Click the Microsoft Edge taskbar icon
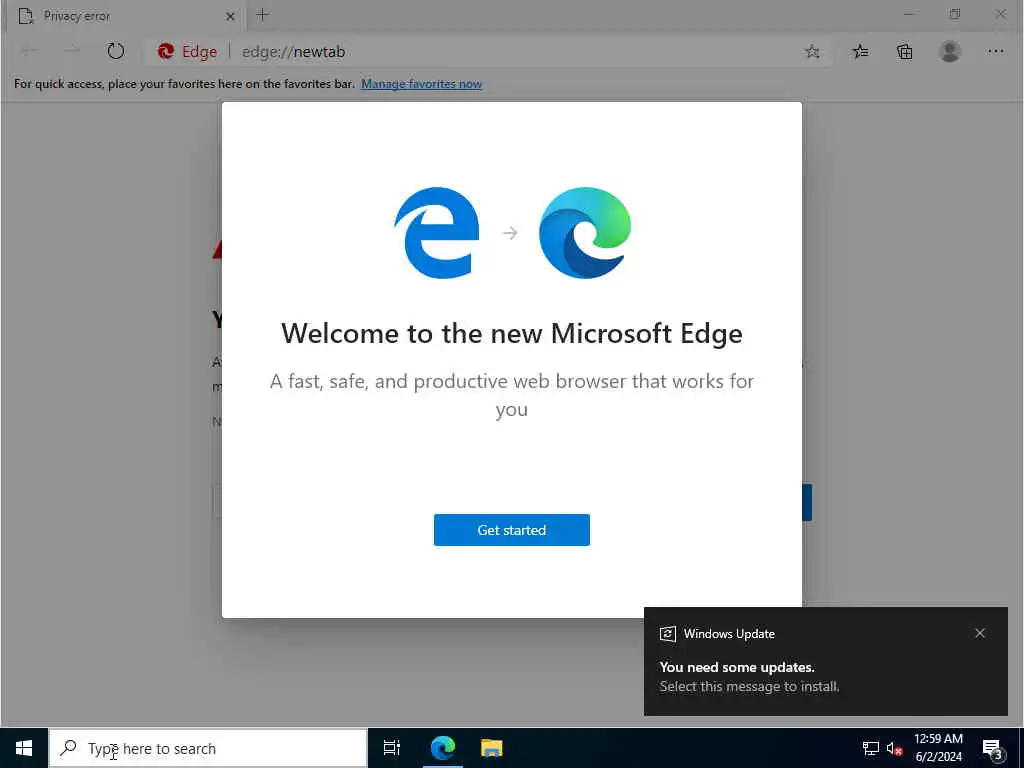1024x768 pixels. point(443,748)
